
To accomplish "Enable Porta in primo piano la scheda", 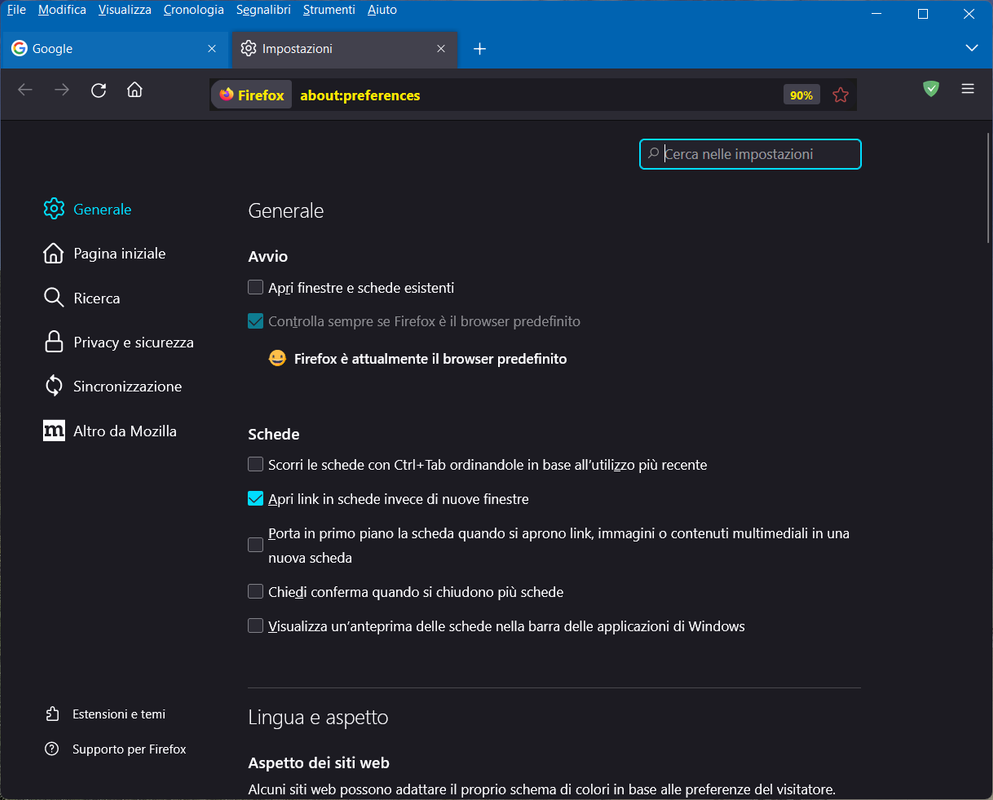I will click(x=255, y=545).
